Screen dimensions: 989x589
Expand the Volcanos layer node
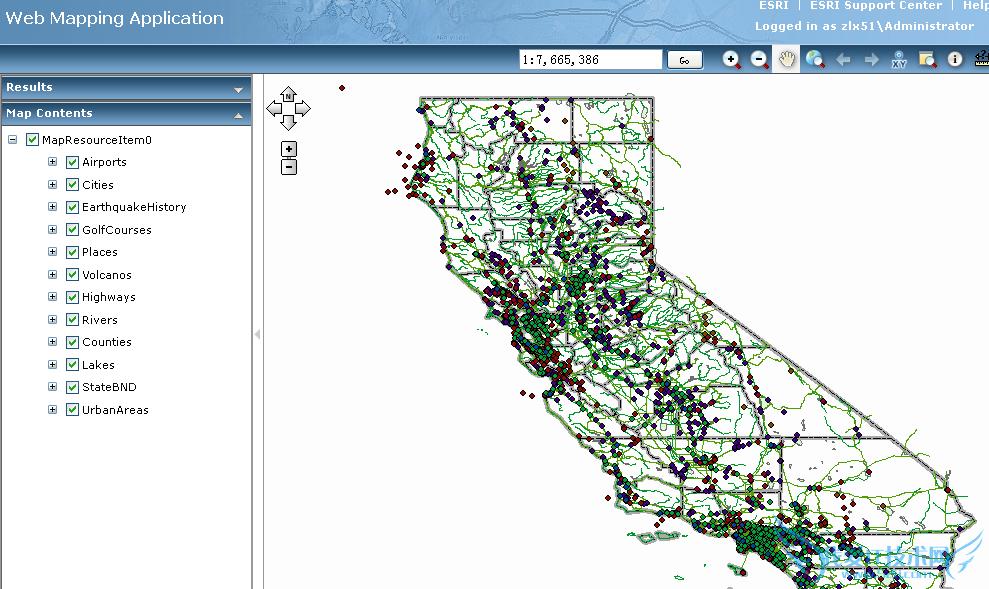pyautogui.click(x=52, y=274)
